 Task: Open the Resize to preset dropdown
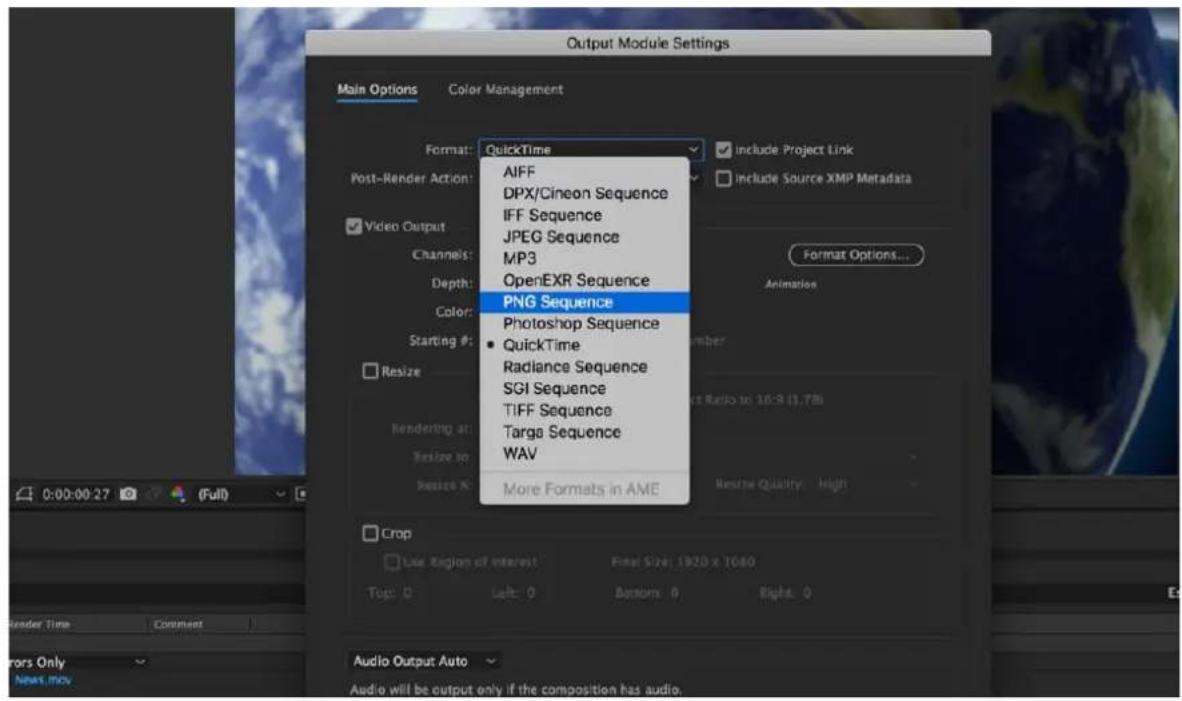914,457
